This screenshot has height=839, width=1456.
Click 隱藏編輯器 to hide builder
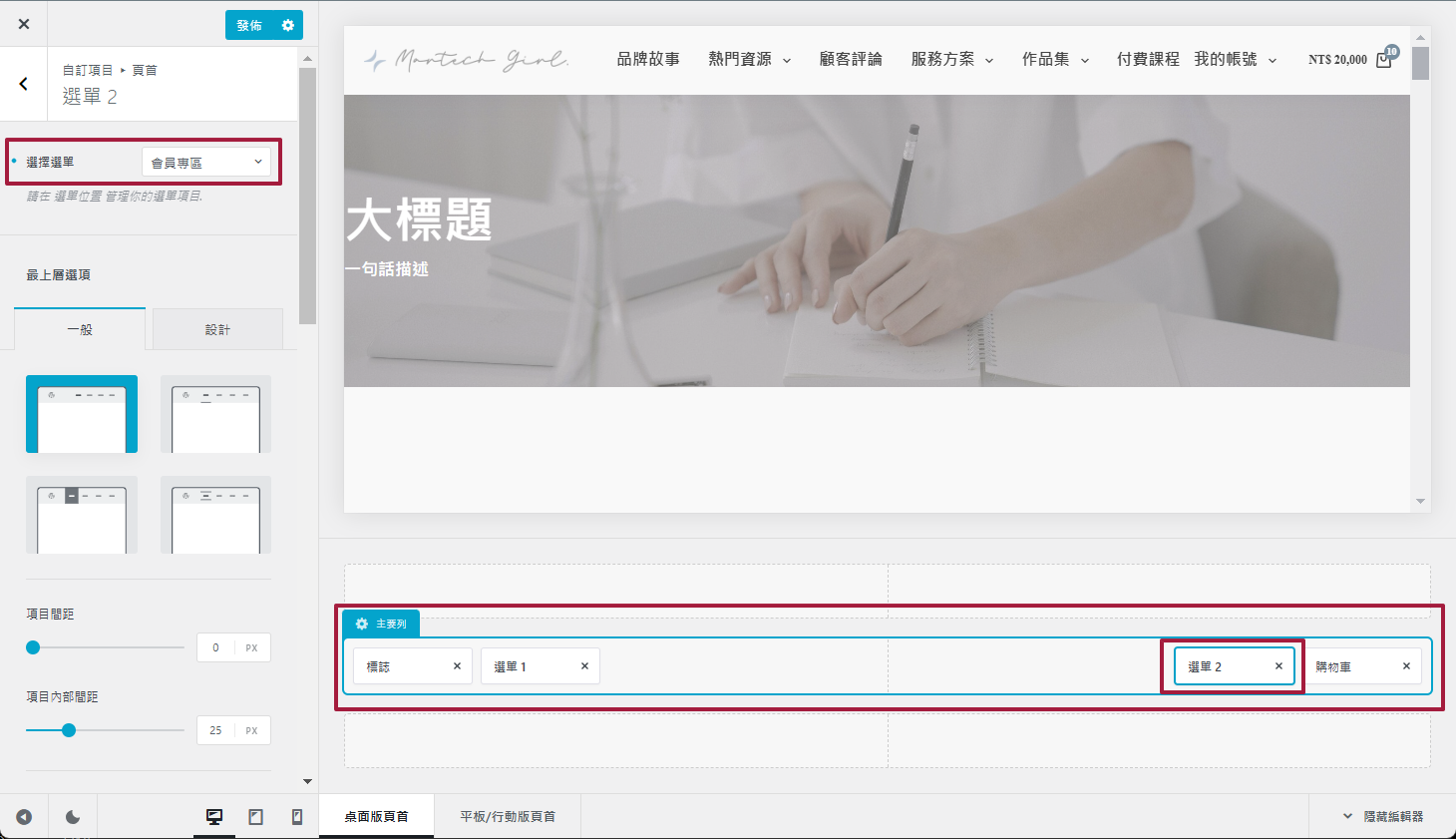pyautogui.click(x=1382, y=816)
